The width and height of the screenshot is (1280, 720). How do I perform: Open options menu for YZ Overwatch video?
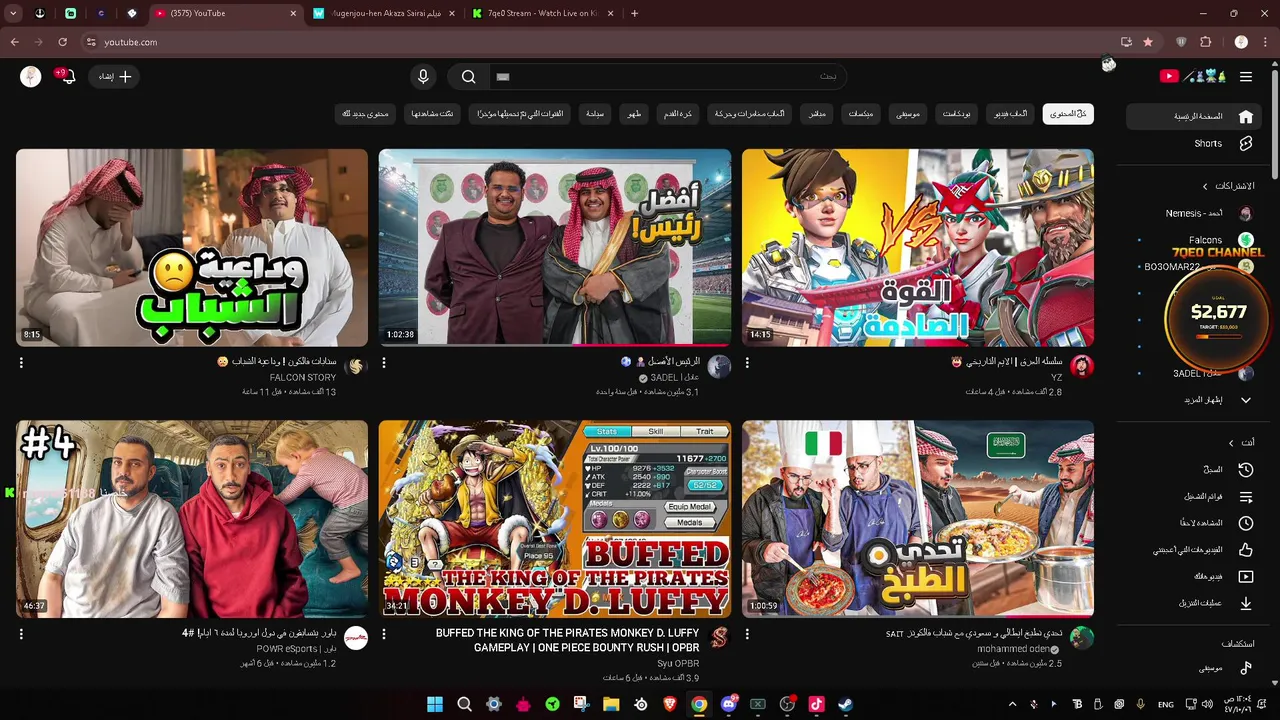pyautogui.click(x=747, y=363)
